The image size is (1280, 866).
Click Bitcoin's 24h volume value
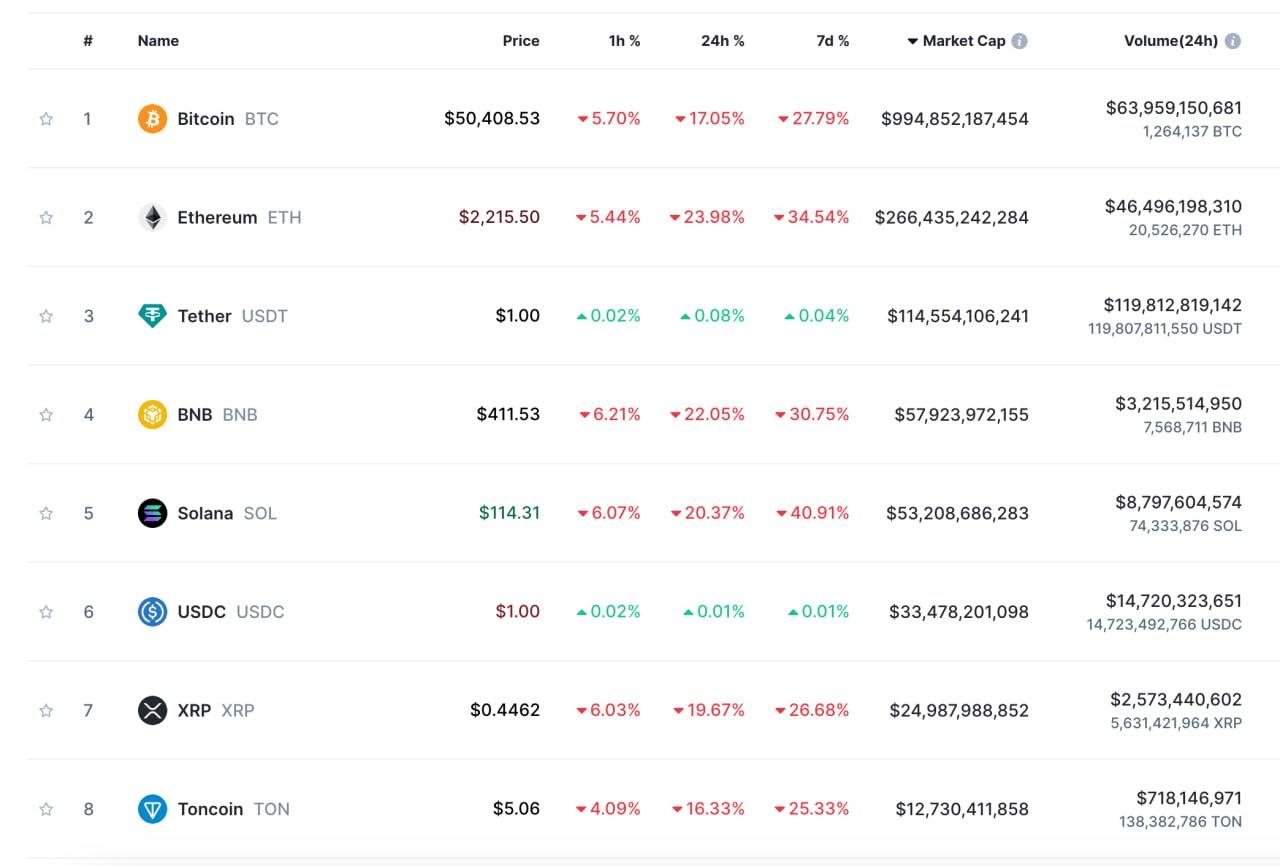[1173, 108]
